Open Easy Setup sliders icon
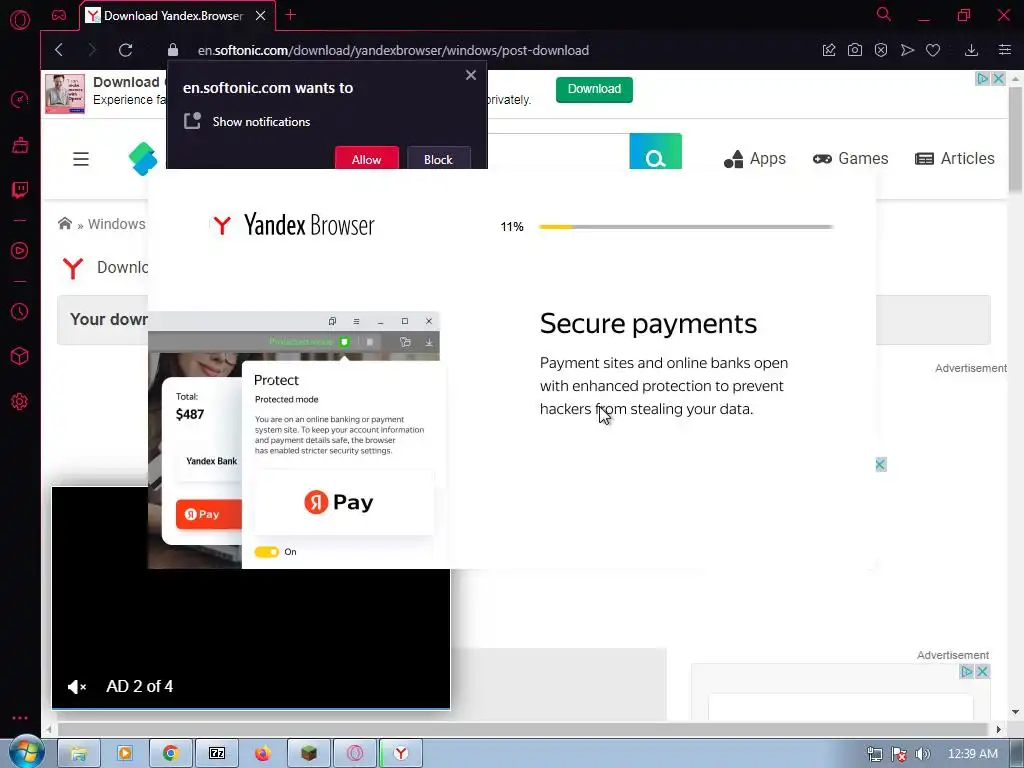The image size is (1024, 768). [1005, 50]
